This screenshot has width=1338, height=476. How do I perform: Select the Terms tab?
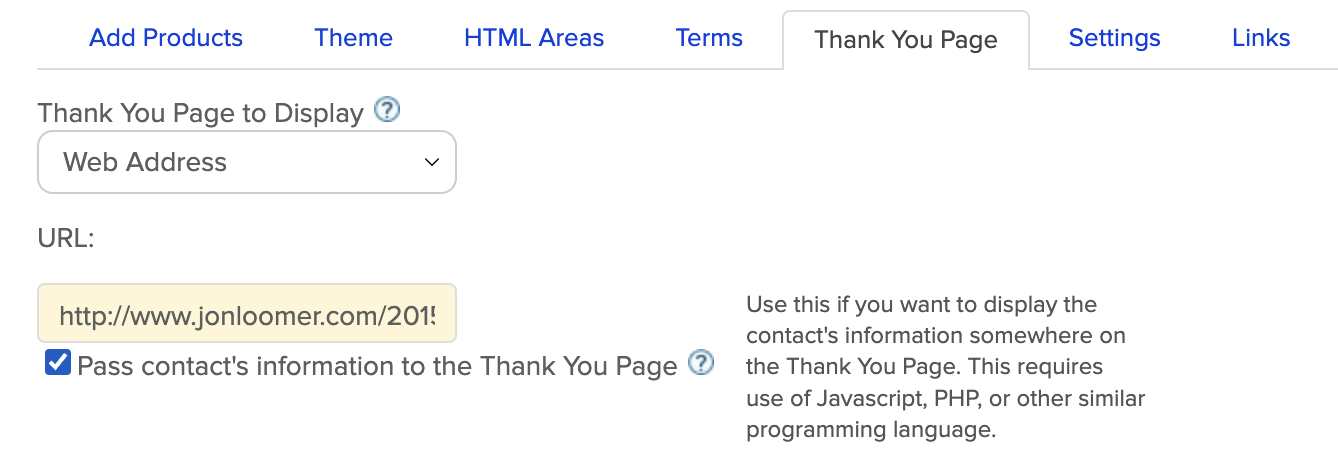(709, 38)
